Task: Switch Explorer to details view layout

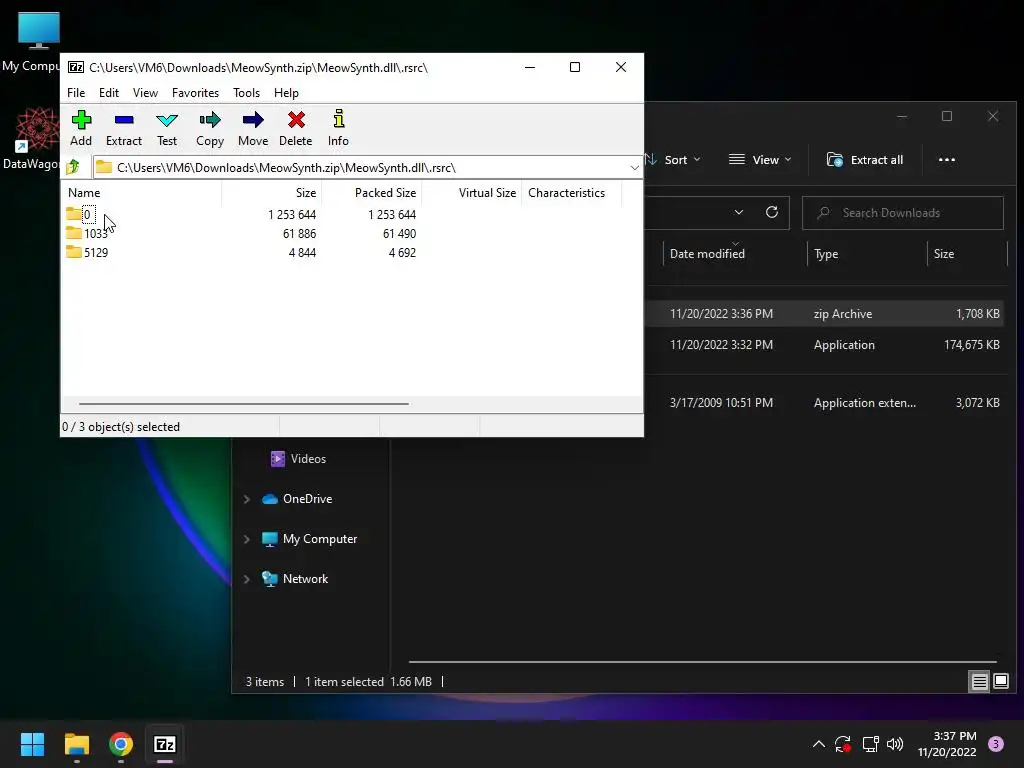Action: (x=980, y=682)
